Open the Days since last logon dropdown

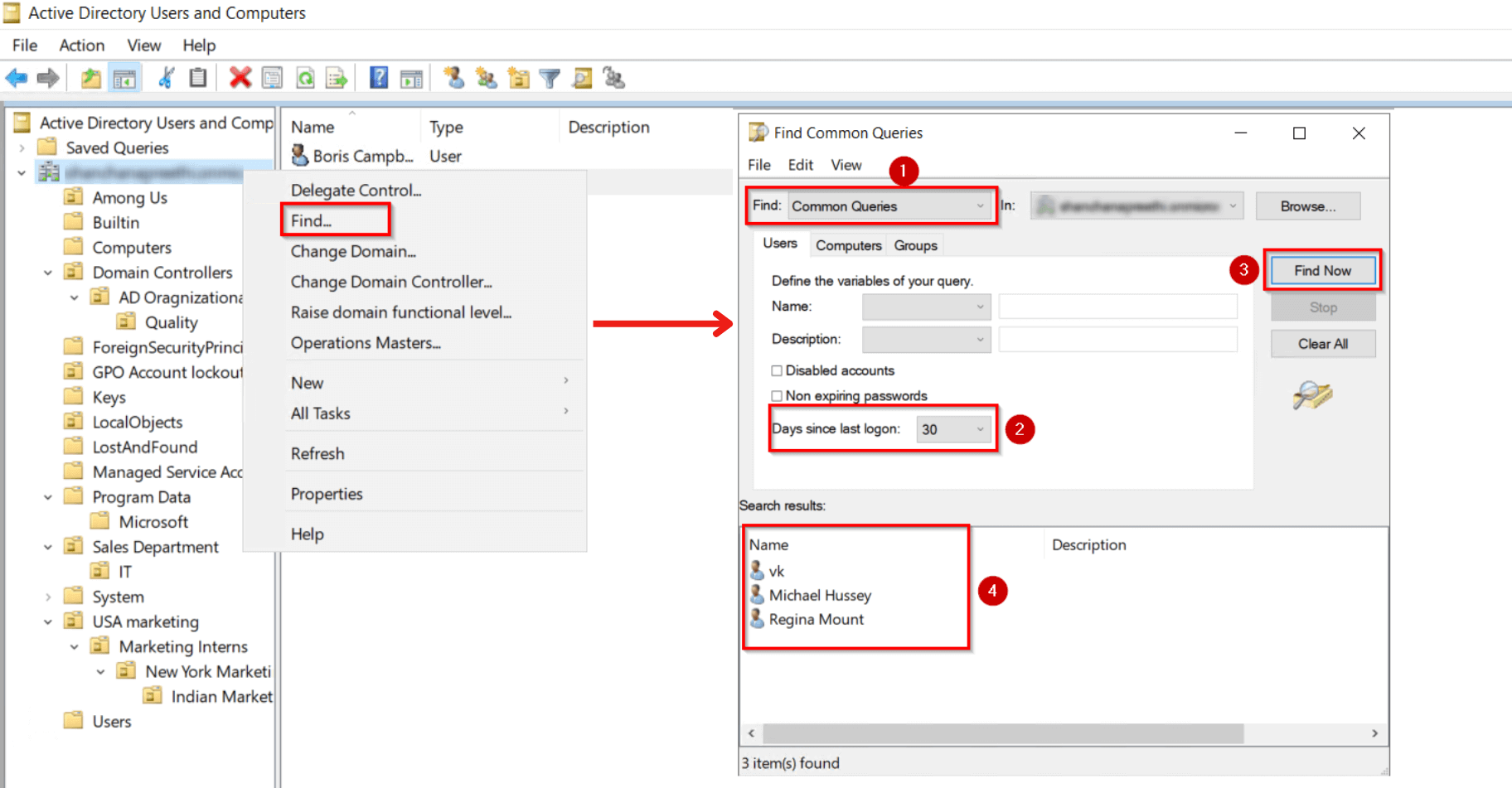tap(981, 429)
